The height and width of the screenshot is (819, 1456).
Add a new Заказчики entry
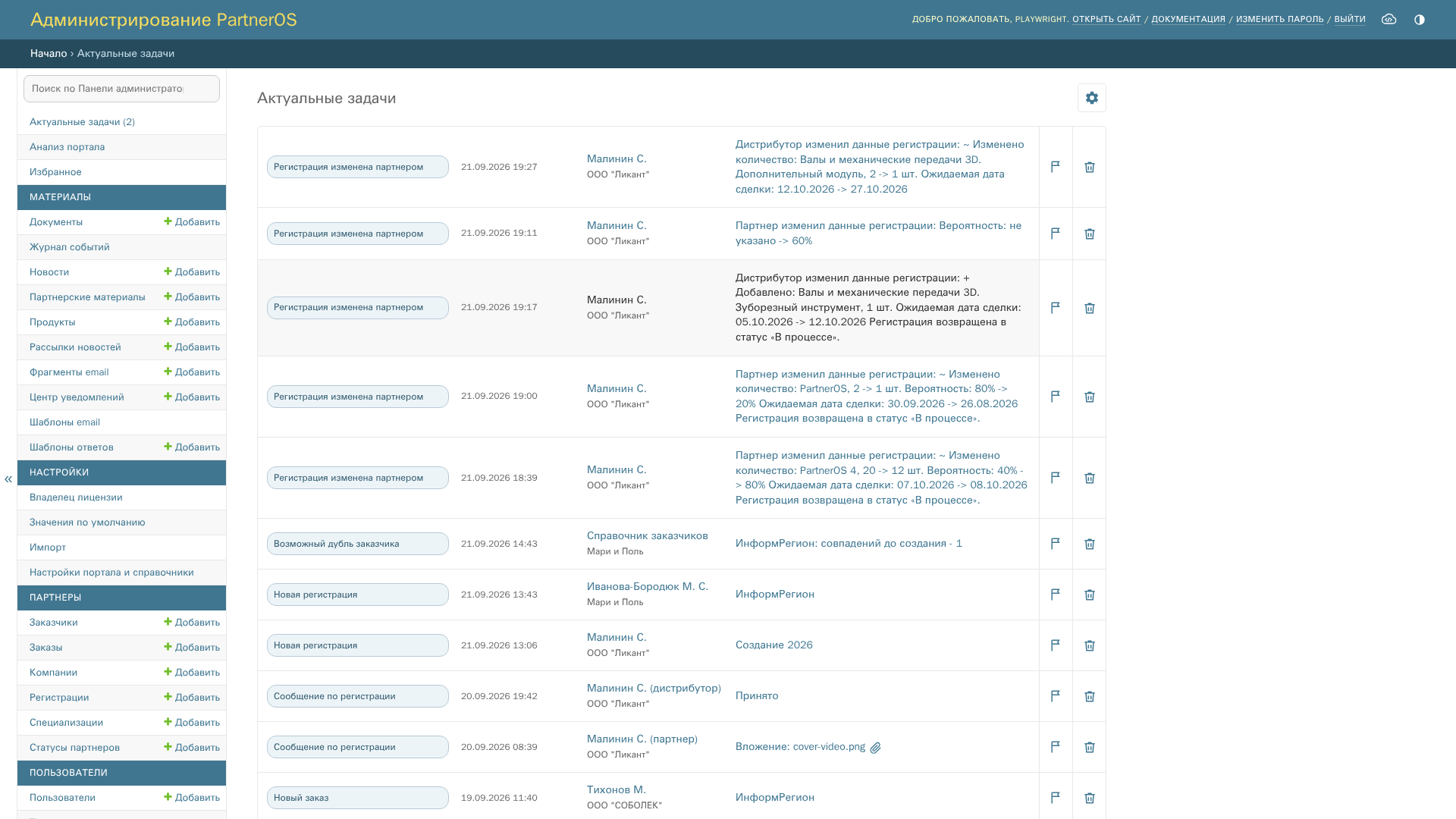(192, 623)
